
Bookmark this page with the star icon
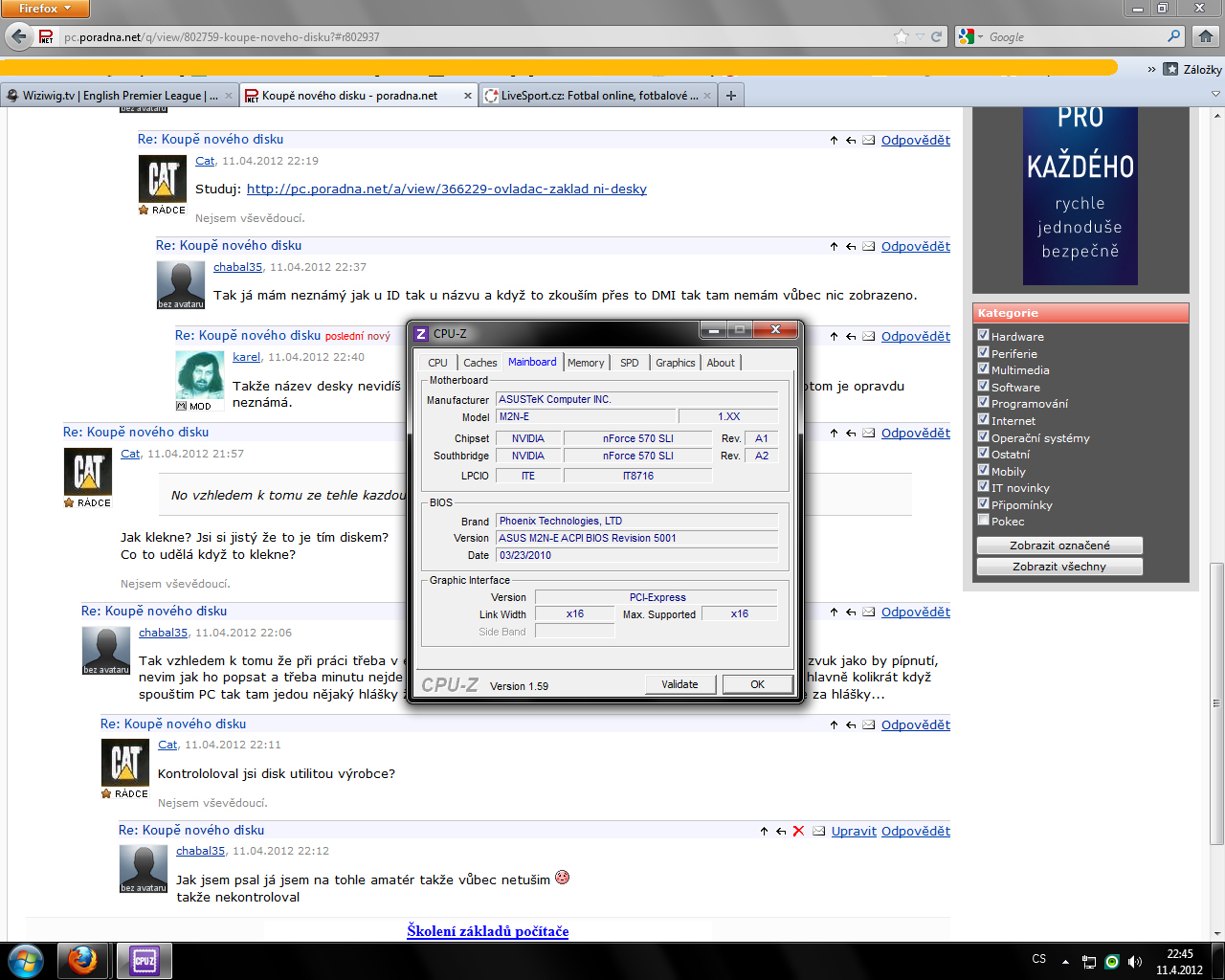(x=902, y=36)
